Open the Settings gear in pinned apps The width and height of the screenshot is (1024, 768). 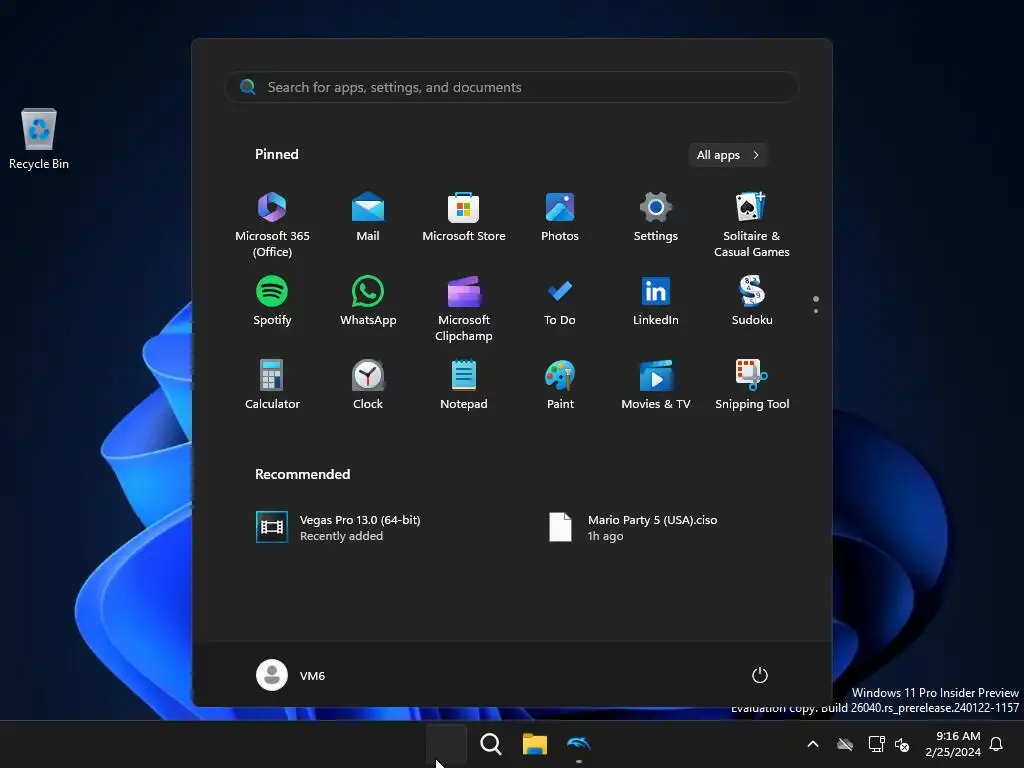click(x=656, y=217)
